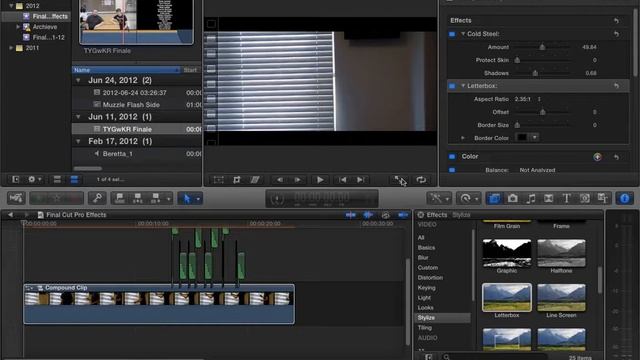Go to next edit in viewer

click(360, 180)
